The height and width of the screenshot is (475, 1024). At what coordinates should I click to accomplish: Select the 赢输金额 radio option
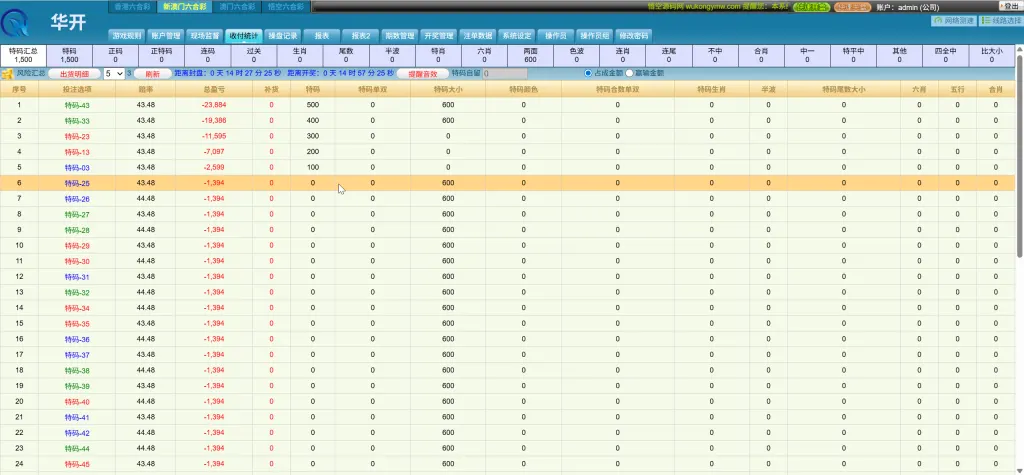click(x=630, y=73)
